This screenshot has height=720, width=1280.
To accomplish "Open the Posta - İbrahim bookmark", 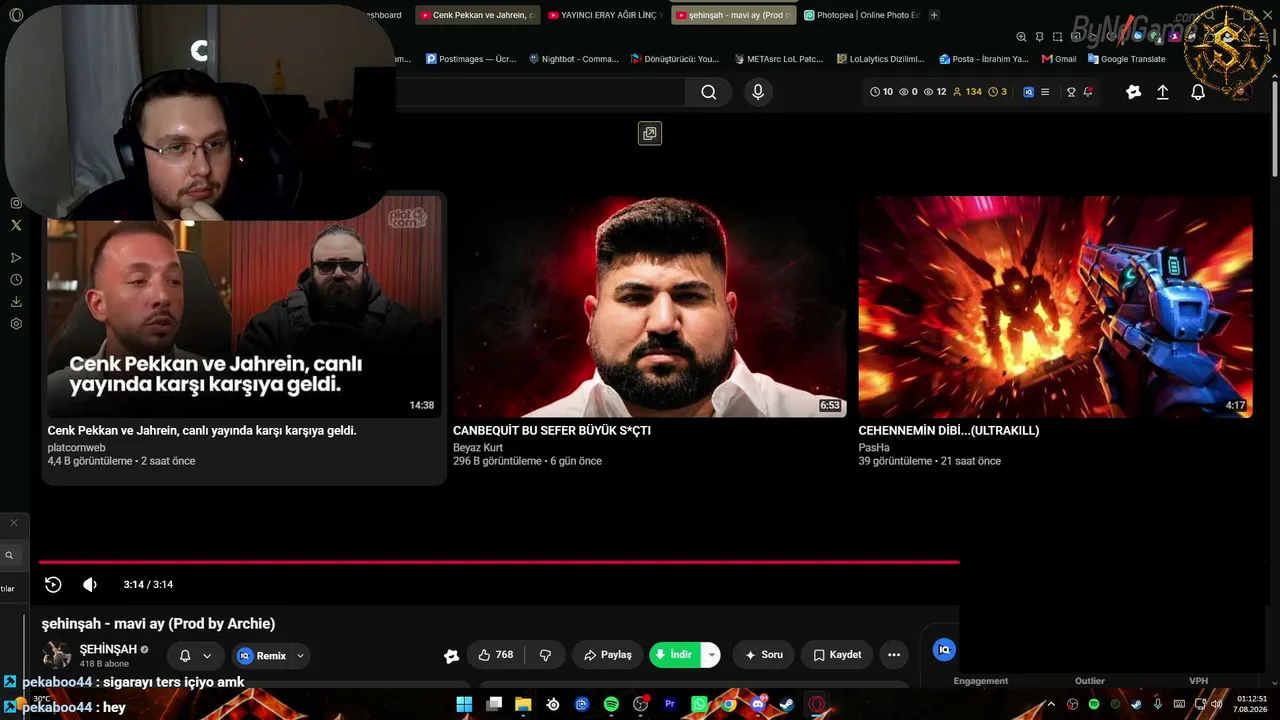I will pos(984,59).
